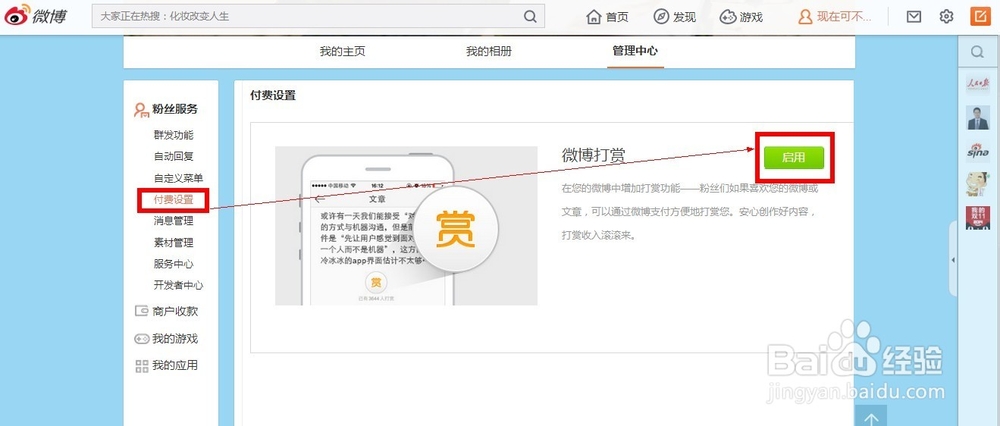Select 自定义菜单 in sidebar
Viewport: 1000px width, 426px height.
coord(179,178)
